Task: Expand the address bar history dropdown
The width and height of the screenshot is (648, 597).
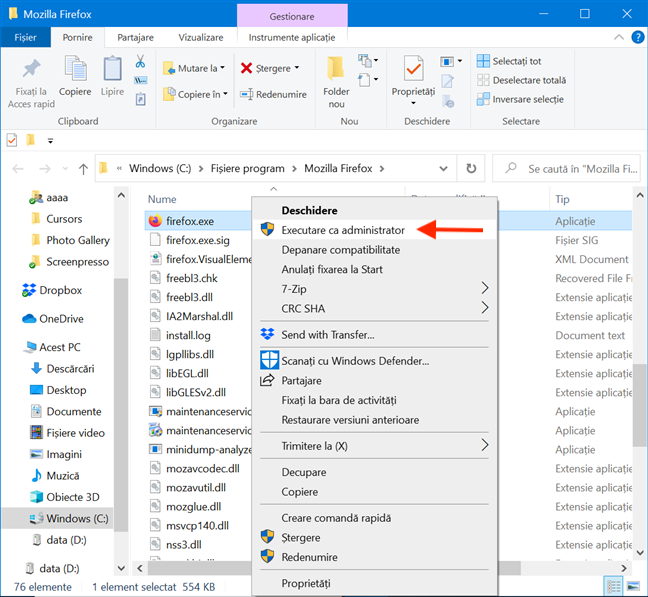Action: [443, 169]
